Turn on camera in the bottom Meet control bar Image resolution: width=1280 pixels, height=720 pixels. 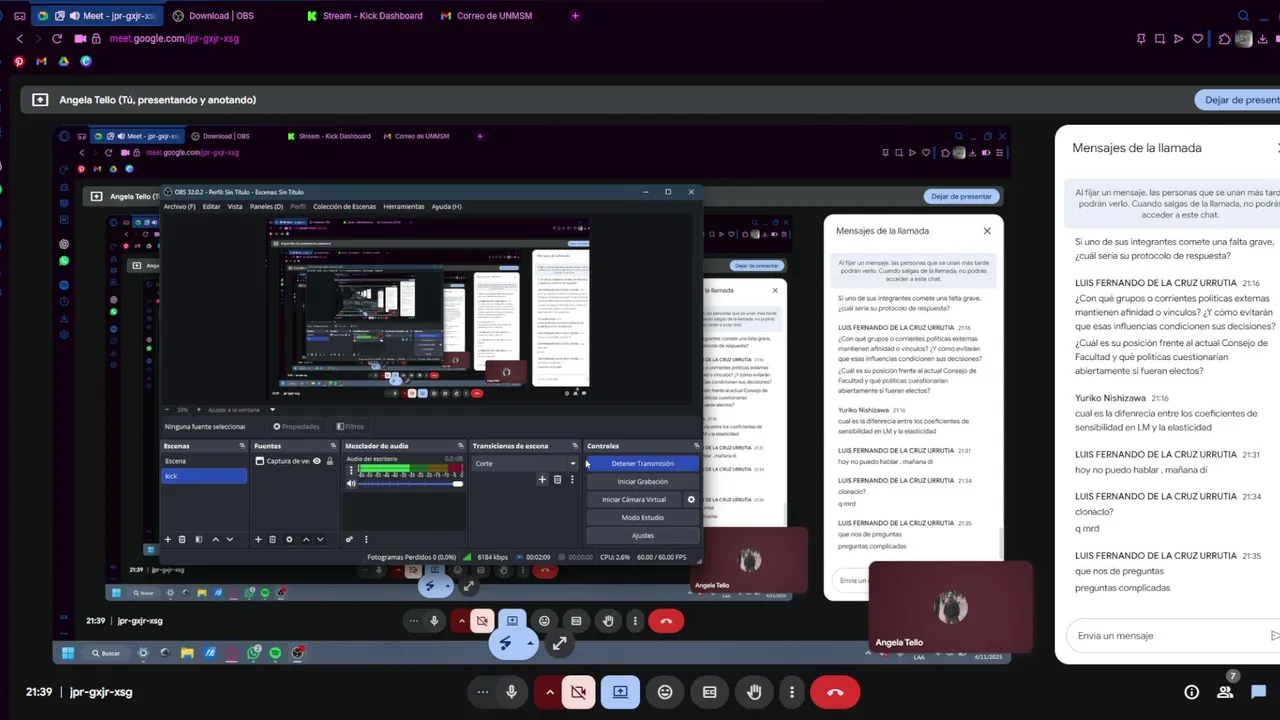tap(578, 692)
